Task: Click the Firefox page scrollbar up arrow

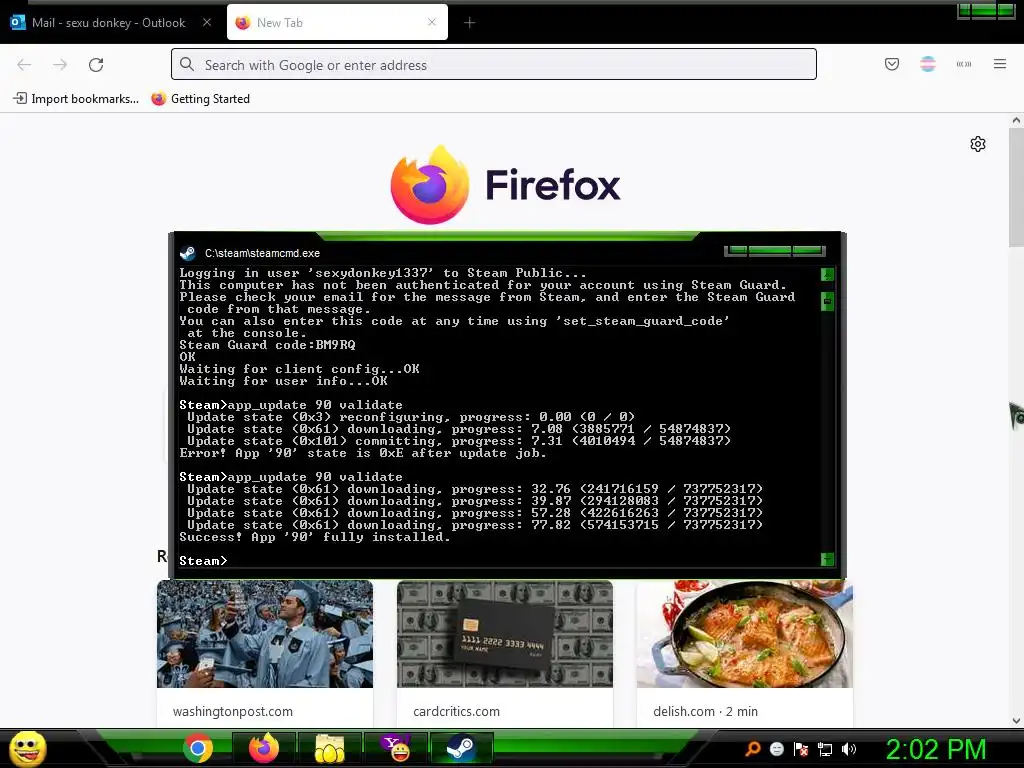Action: pos(1016,120)
